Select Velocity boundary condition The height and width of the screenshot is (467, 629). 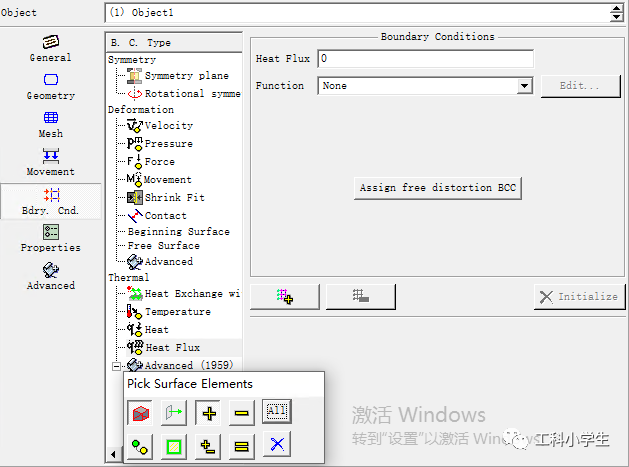(x=160, y=126)
